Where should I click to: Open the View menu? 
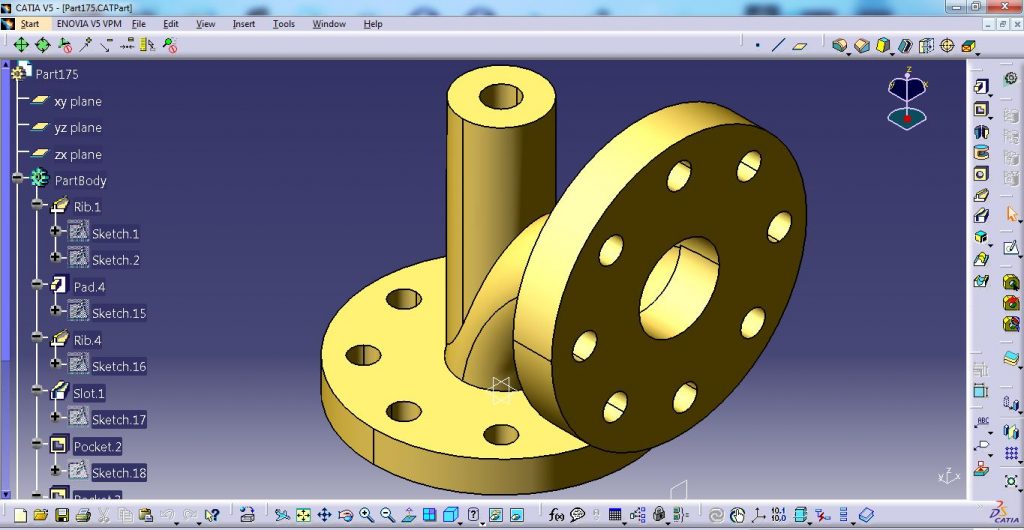coord(206,24)
